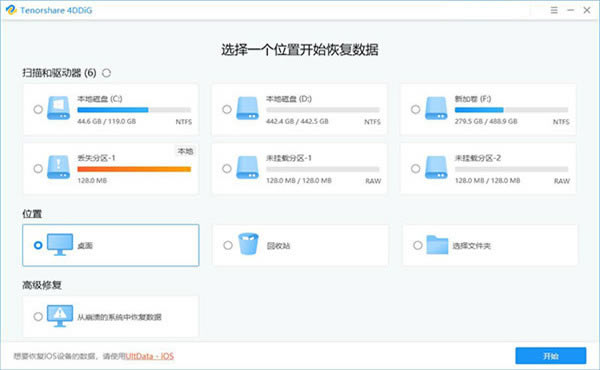Viewport: 600px width, 370px height.
Task: Select the radio button for disk D:
Action: (227, 109)
